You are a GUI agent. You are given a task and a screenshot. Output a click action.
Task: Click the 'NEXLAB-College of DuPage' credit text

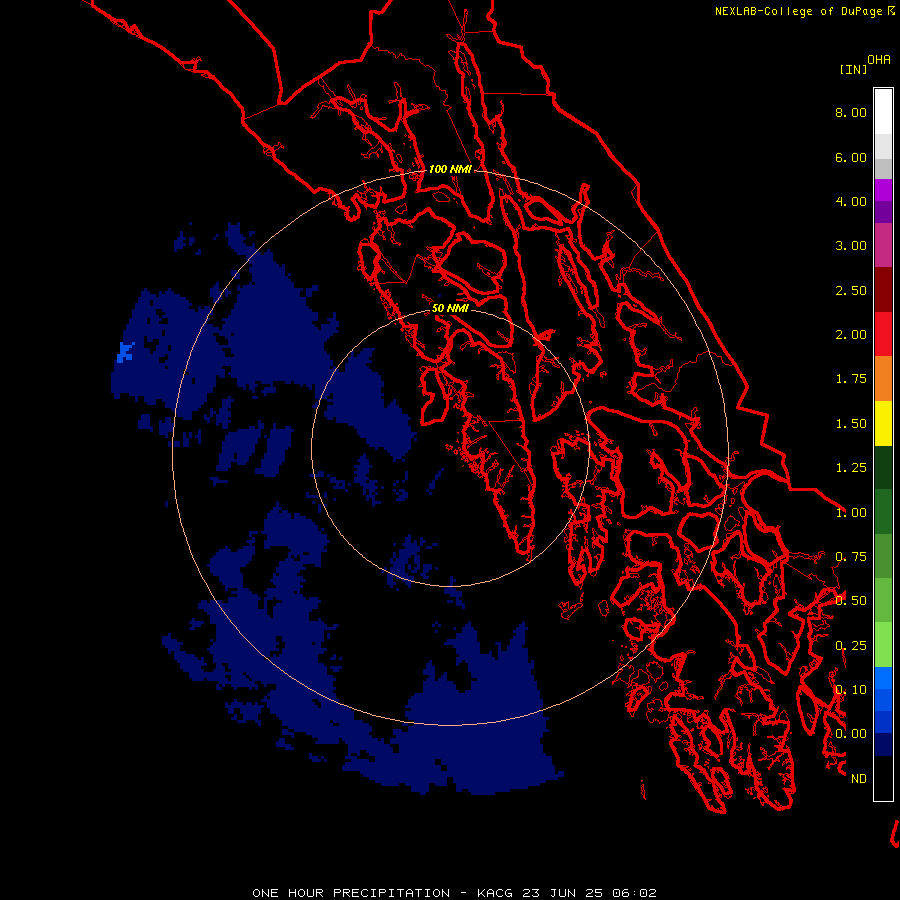798,11
